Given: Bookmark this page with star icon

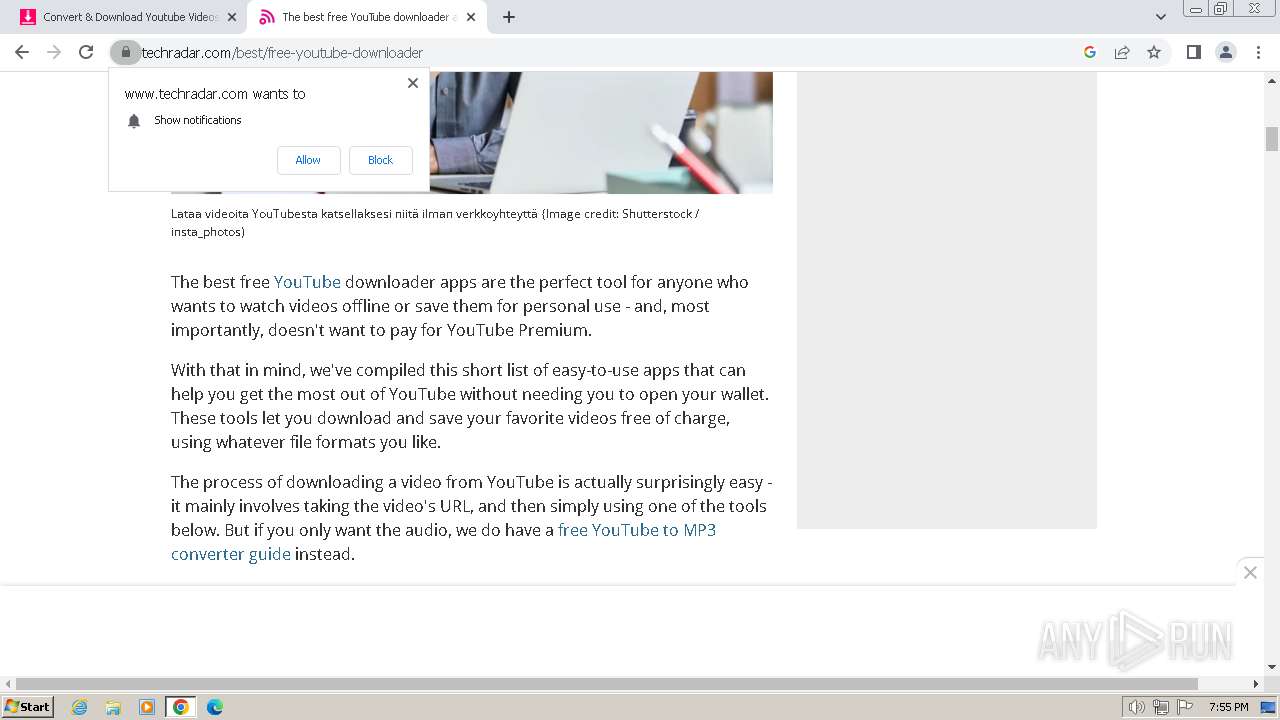Looking at the screenshot, I should coord(1154,52).
